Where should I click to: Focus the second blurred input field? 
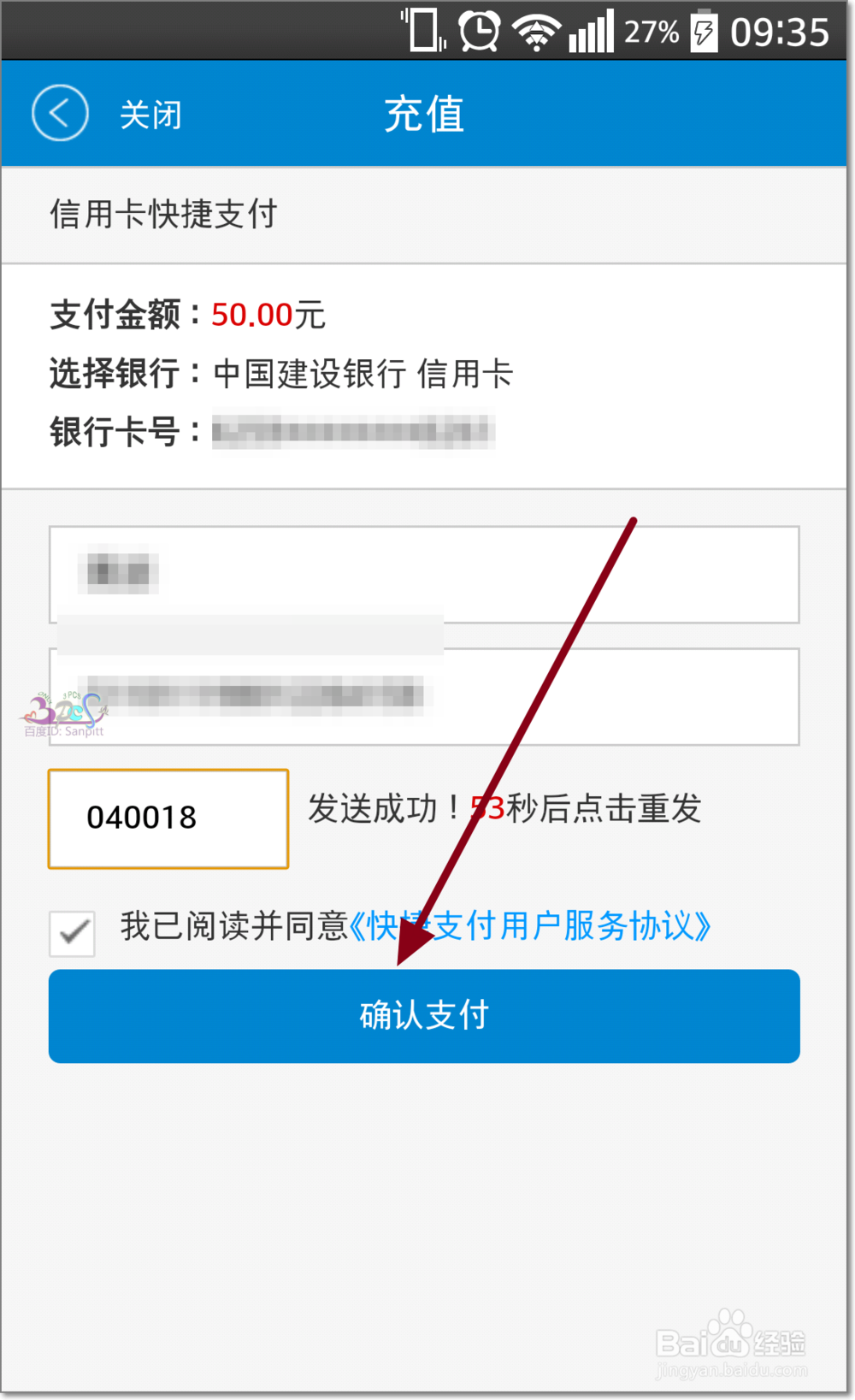[424, 696]
